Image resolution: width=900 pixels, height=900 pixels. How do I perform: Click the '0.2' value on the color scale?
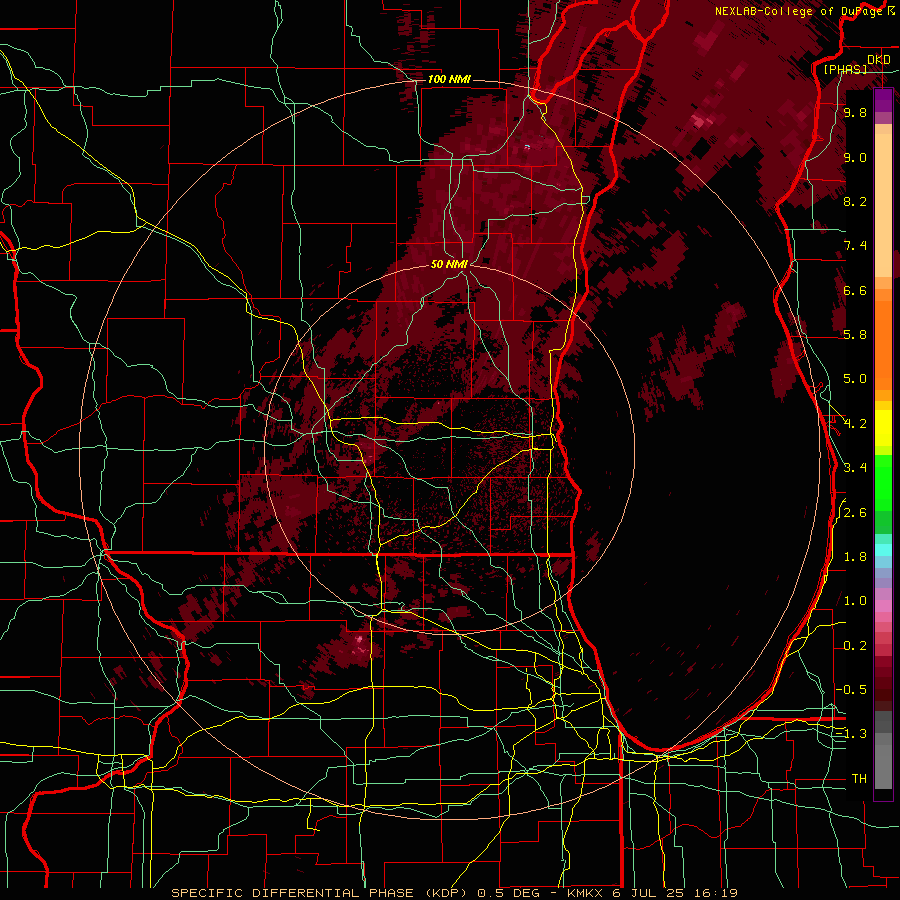pyautogui.click(x=855, y=646)
